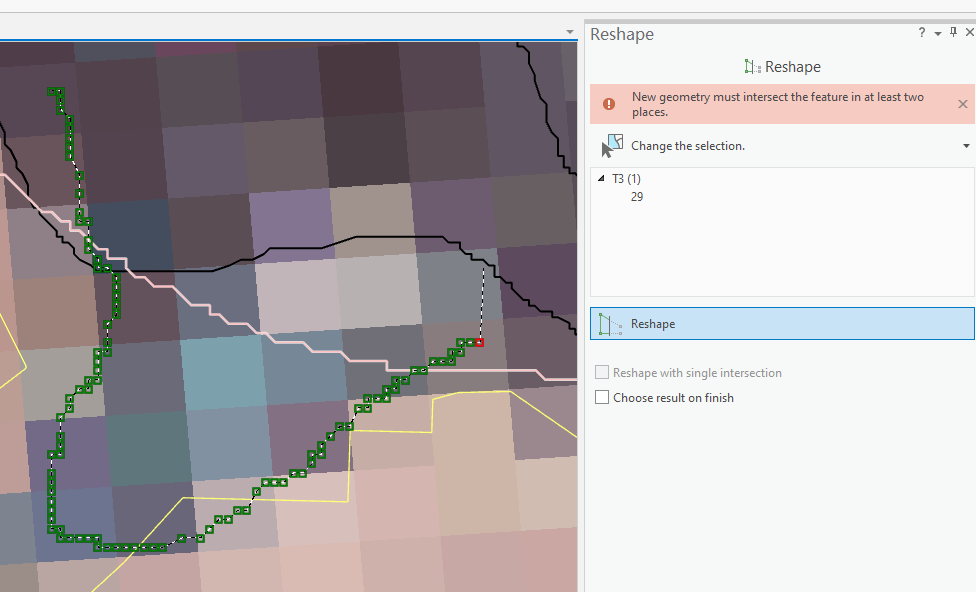Click the 'Choose result on finish' label
The image size is (976, 592).
(x=673, y=398)
